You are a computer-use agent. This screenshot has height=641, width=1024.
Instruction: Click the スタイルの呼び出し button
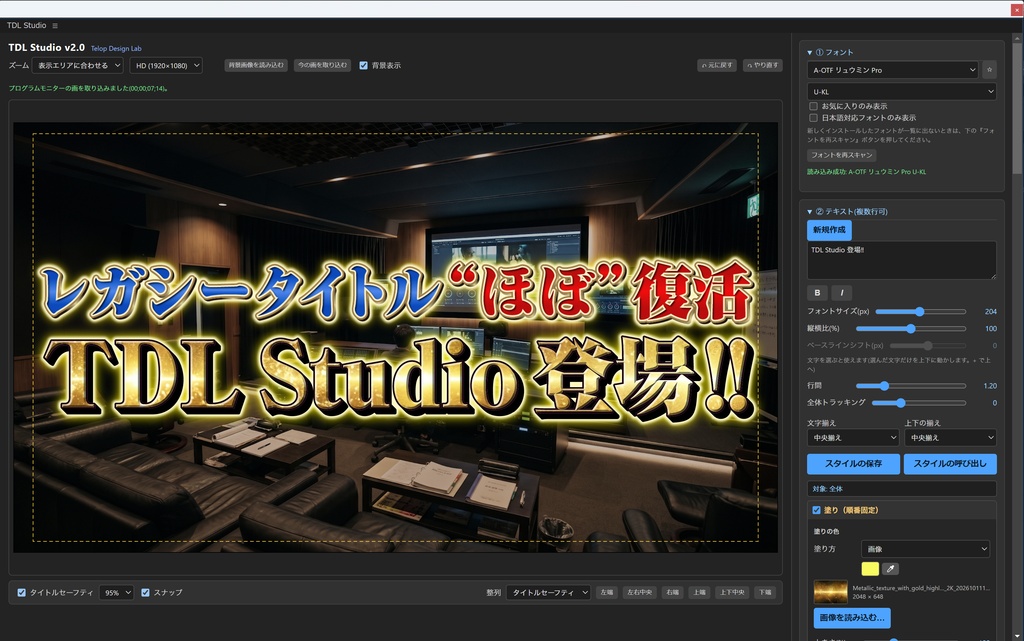(950, 464)
